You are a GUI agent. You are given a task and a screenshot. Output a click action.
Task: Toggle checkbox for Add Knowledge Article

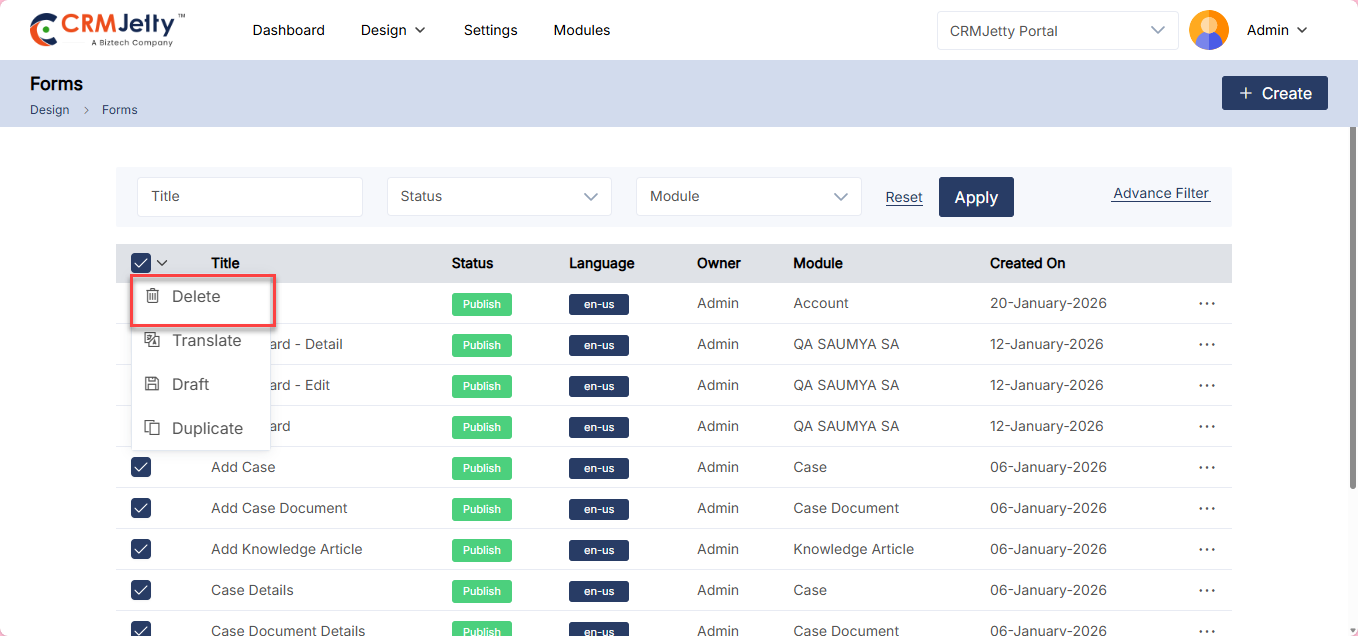[141, 549]
